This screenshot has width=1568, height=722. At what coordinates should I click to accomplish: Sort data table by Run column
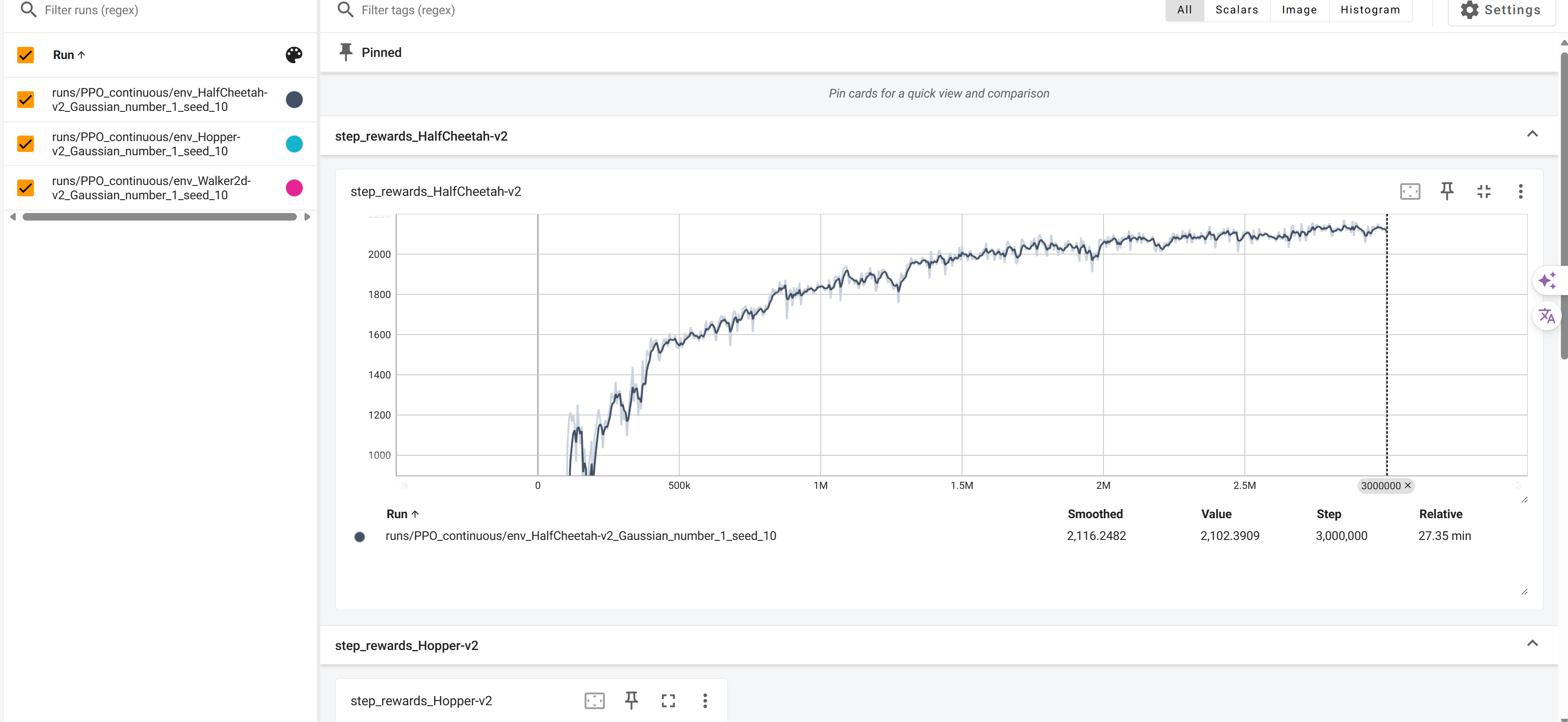[x=402, y=514]
